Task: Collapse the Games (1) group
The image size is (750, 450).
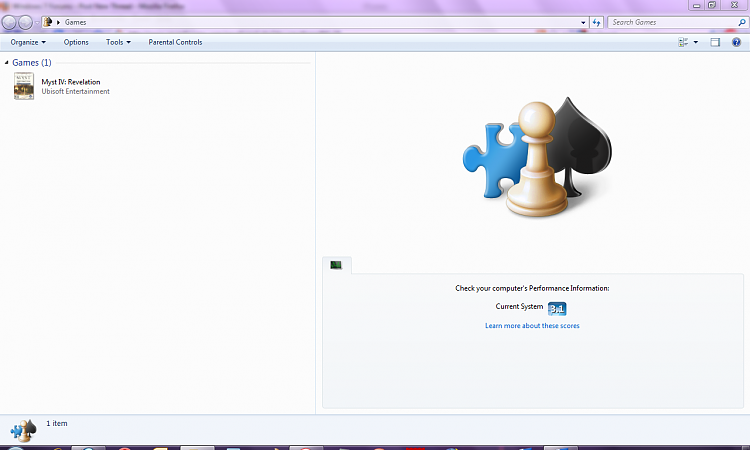Action: (x=6, y=63)
